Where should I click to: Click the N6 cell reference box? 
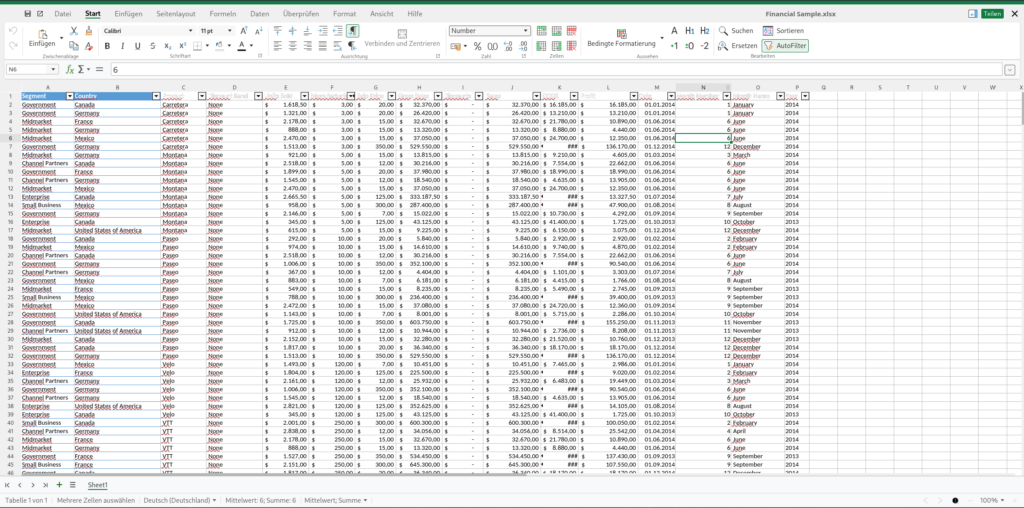(30, 70)
